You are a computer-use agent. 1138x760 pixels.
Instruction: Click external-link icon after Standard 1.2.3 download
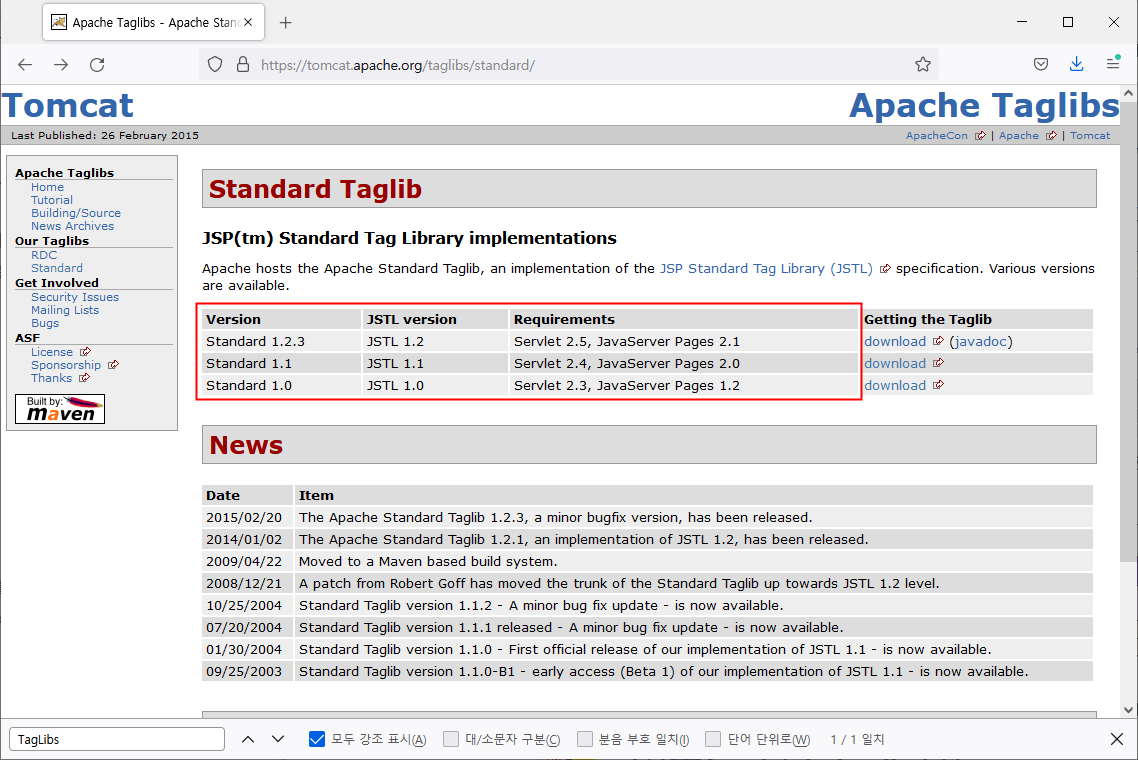[938, 341]
